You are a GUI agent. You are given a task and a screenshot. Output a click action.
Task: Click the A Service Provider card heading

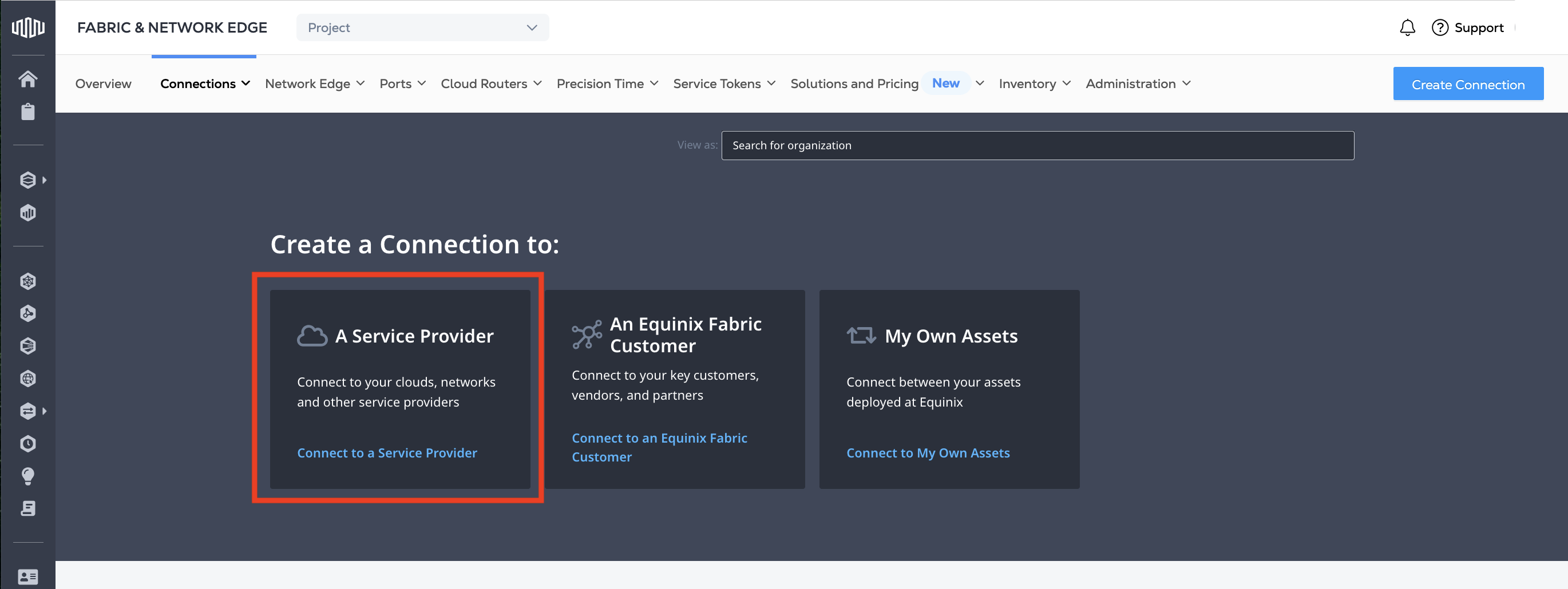point(414,336)
